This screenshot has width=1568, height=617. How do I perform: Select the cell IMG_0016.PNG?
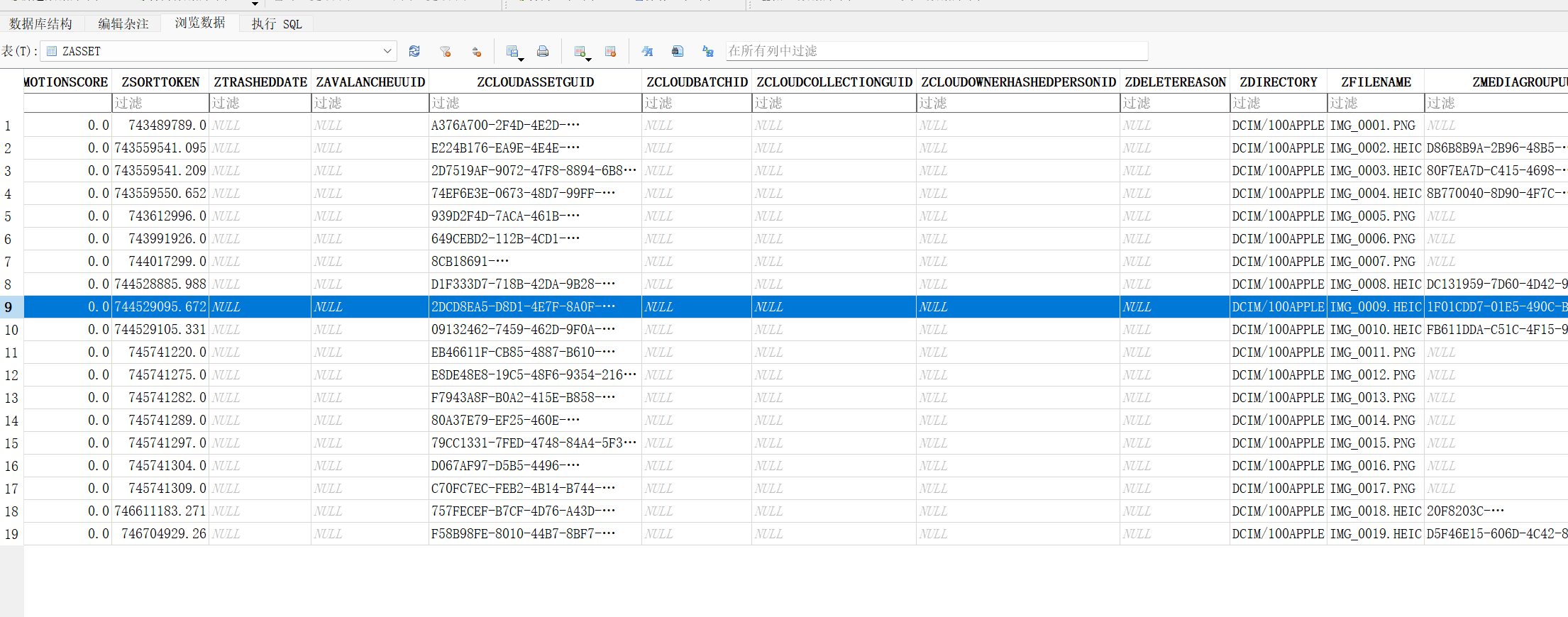[1376, 466]
